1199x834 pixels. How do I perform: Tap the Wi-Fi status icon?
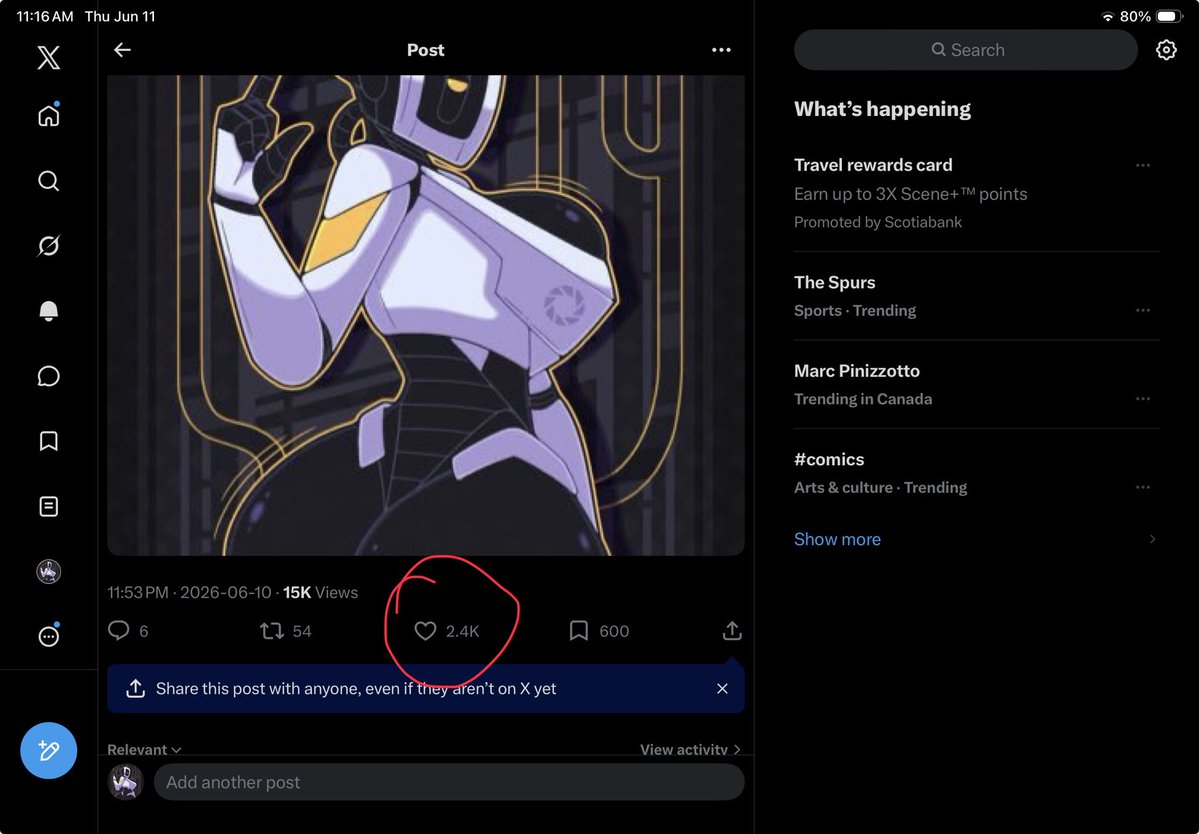(x=1107, y=16)
